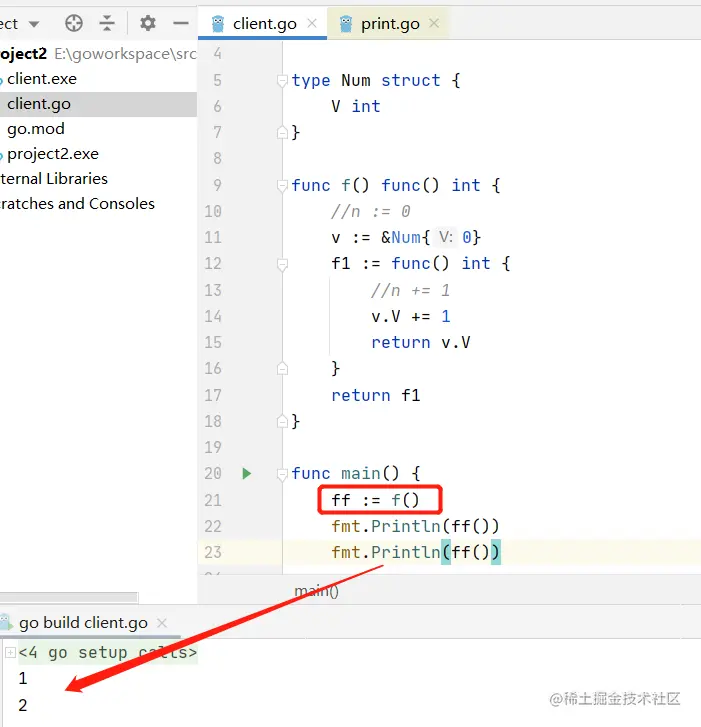Click the fold end marker on line 18
This screenshot has width=701, height=727.
pyautogui.click(x=282, y=421)
